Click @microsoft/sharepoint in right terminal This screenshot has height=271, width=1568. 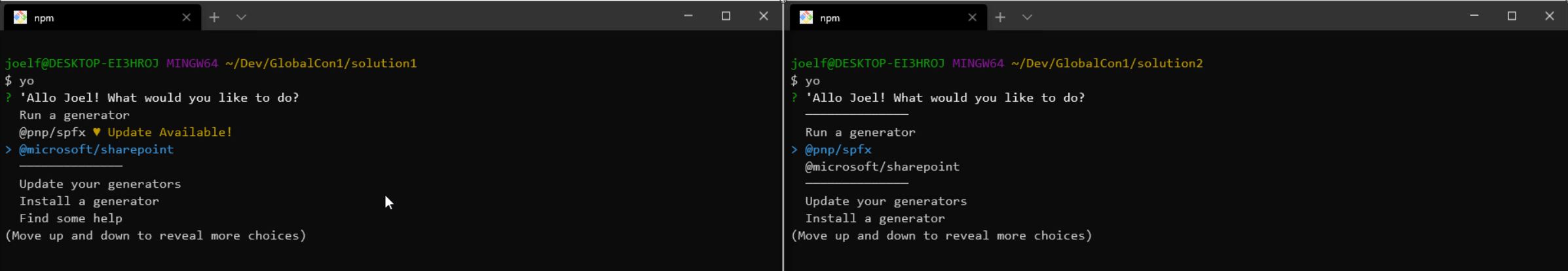(x=882, y=167)
